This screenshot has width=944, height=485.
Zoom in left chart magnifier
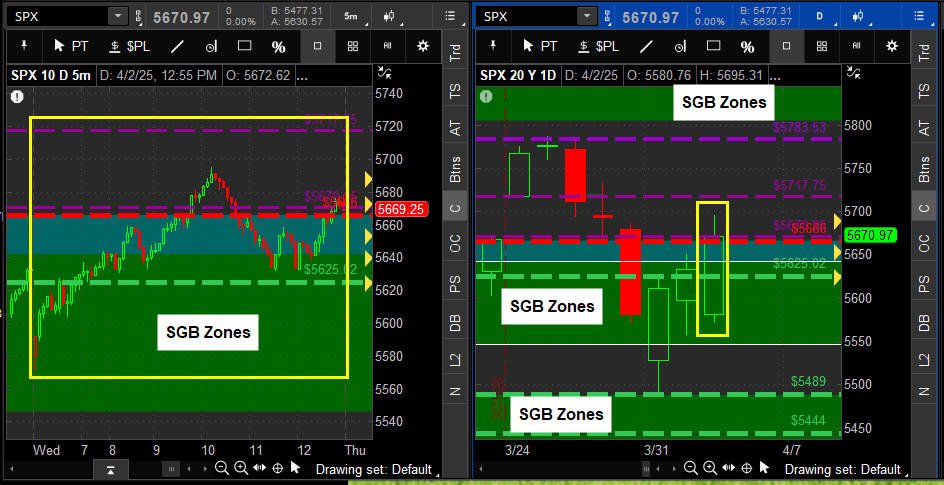point(241,468)
